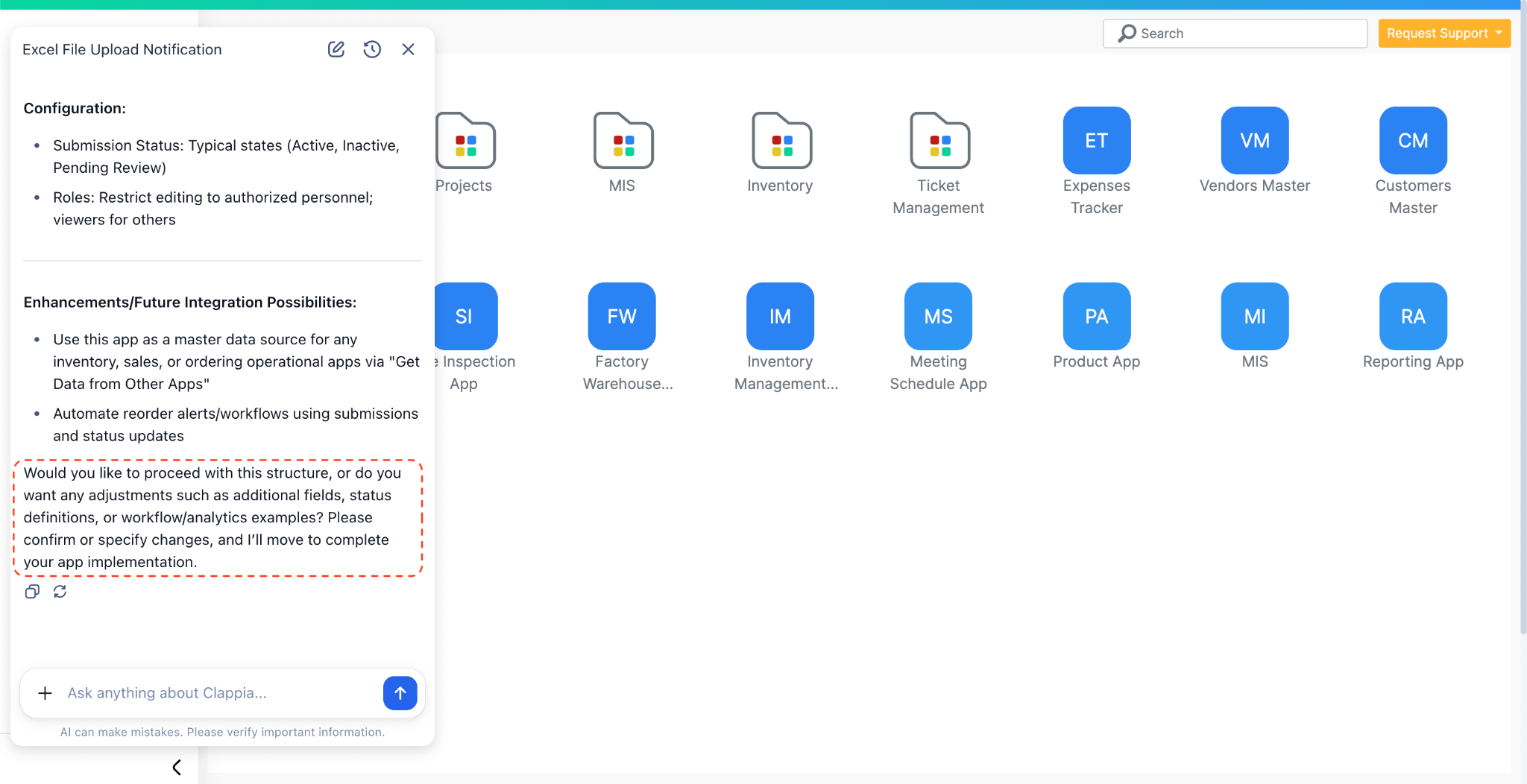Open the Inventory Management app

pyautogui.click(x=779, y=316)
